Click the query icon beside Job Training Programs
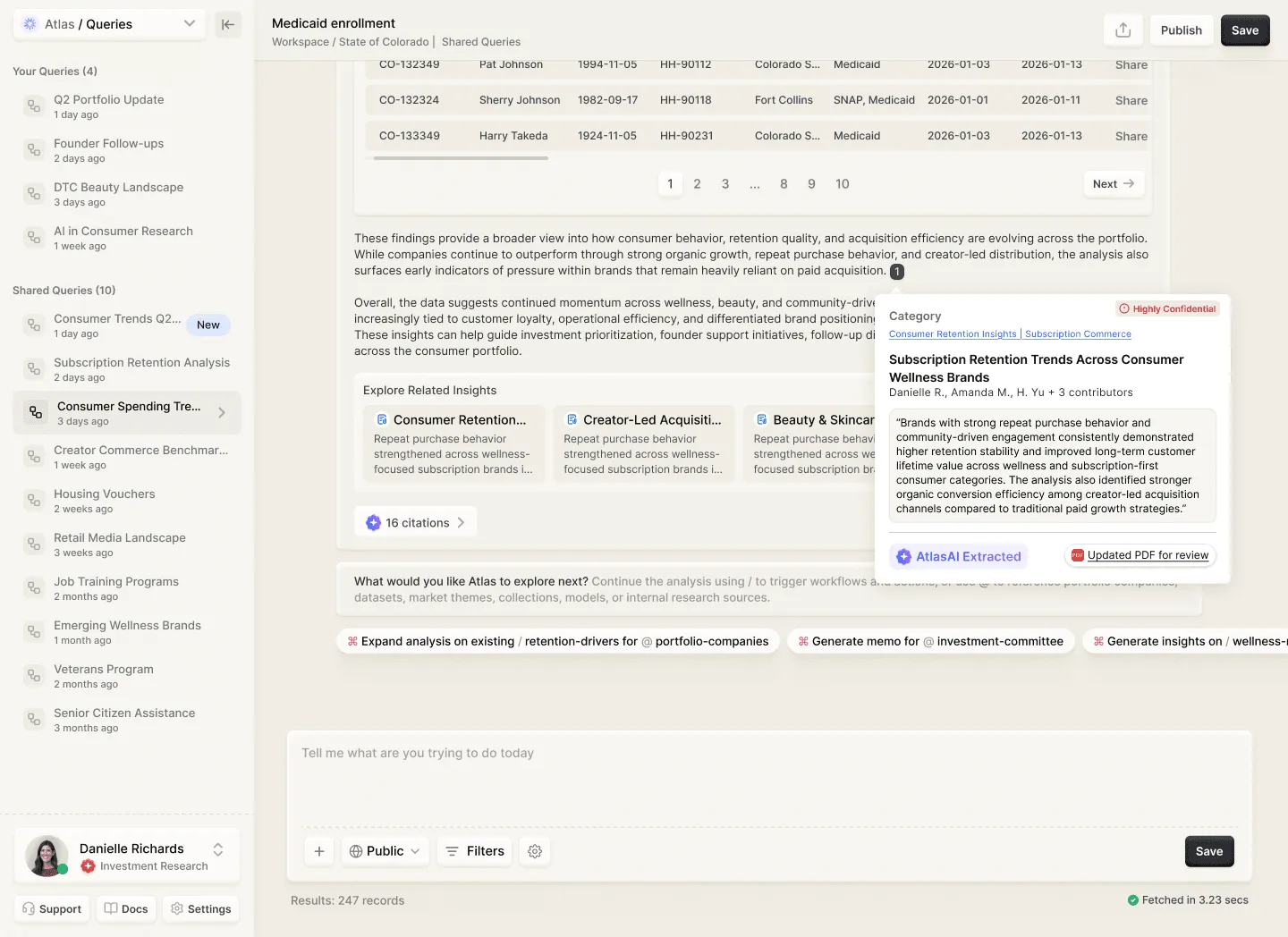 34,588
